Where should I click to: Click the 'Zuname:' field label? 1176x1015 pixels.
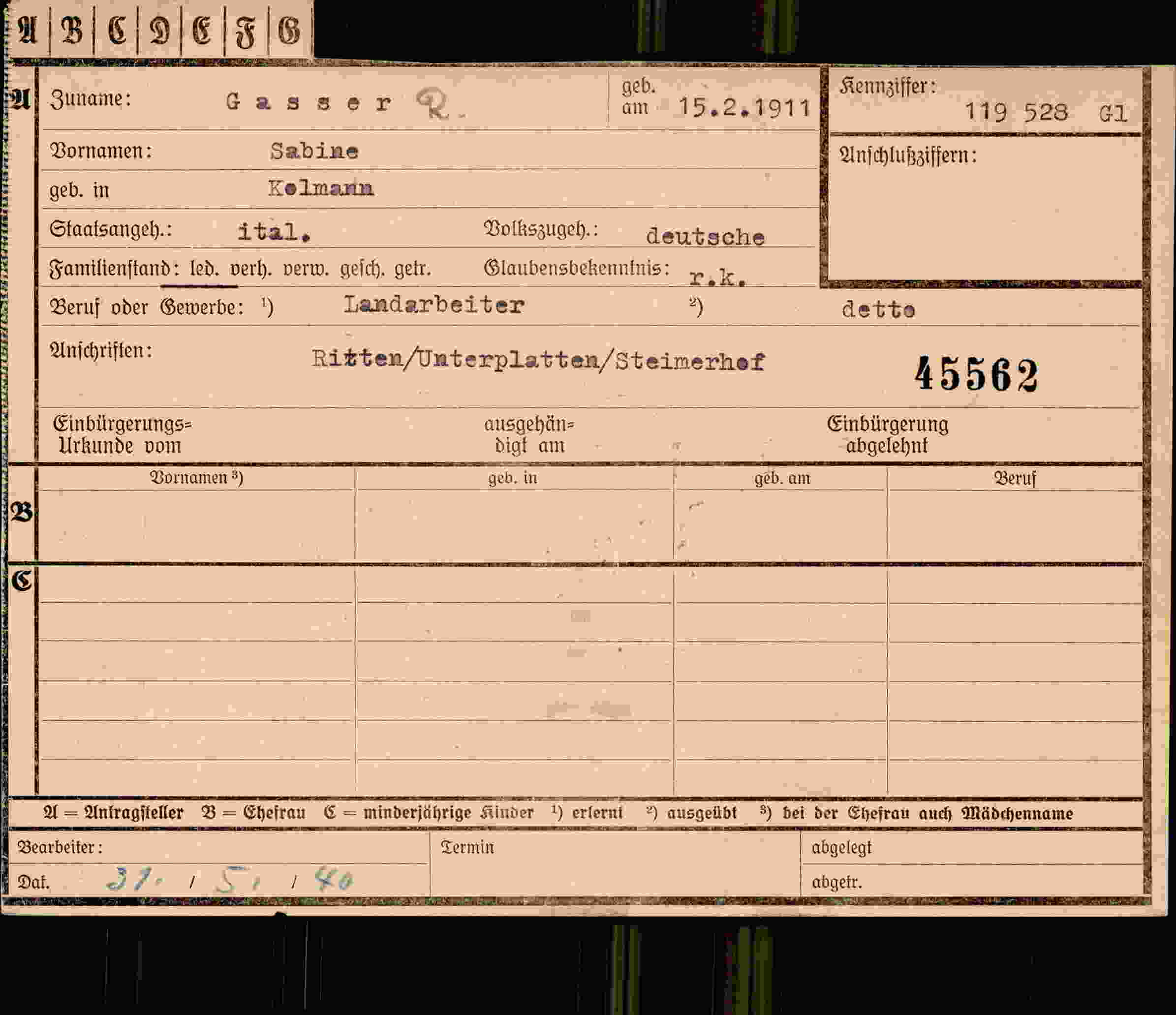[x=91, y=99]
